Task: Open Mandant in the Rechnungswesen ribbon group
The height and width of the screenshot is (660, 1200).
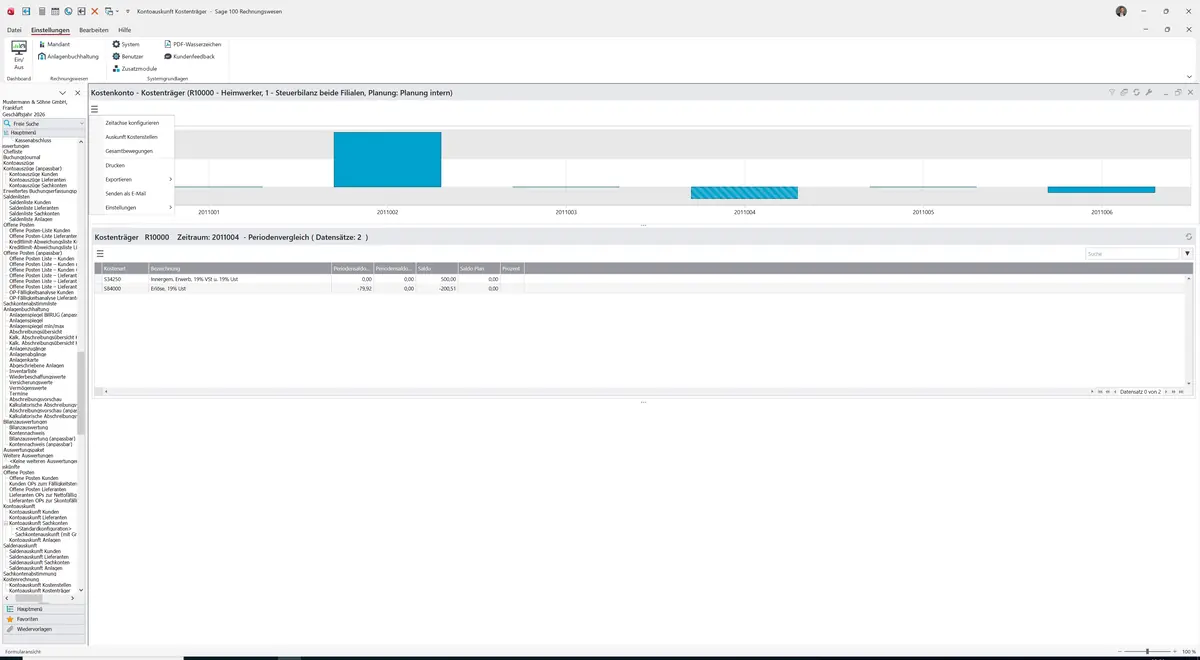Action: [x=54, y=45]
